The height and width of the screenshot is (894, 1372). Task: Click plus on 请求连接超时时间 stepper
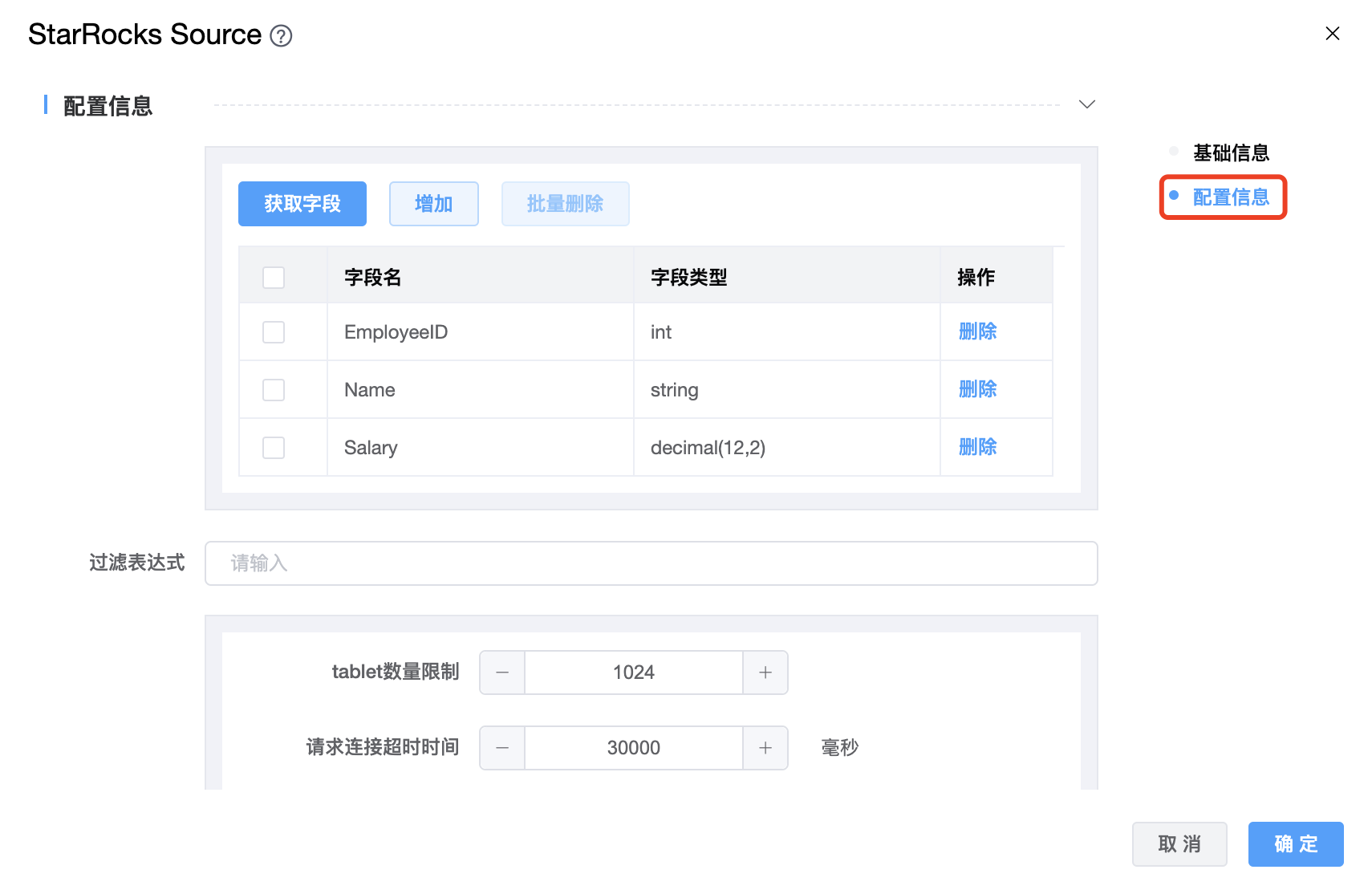click(765, 748)
